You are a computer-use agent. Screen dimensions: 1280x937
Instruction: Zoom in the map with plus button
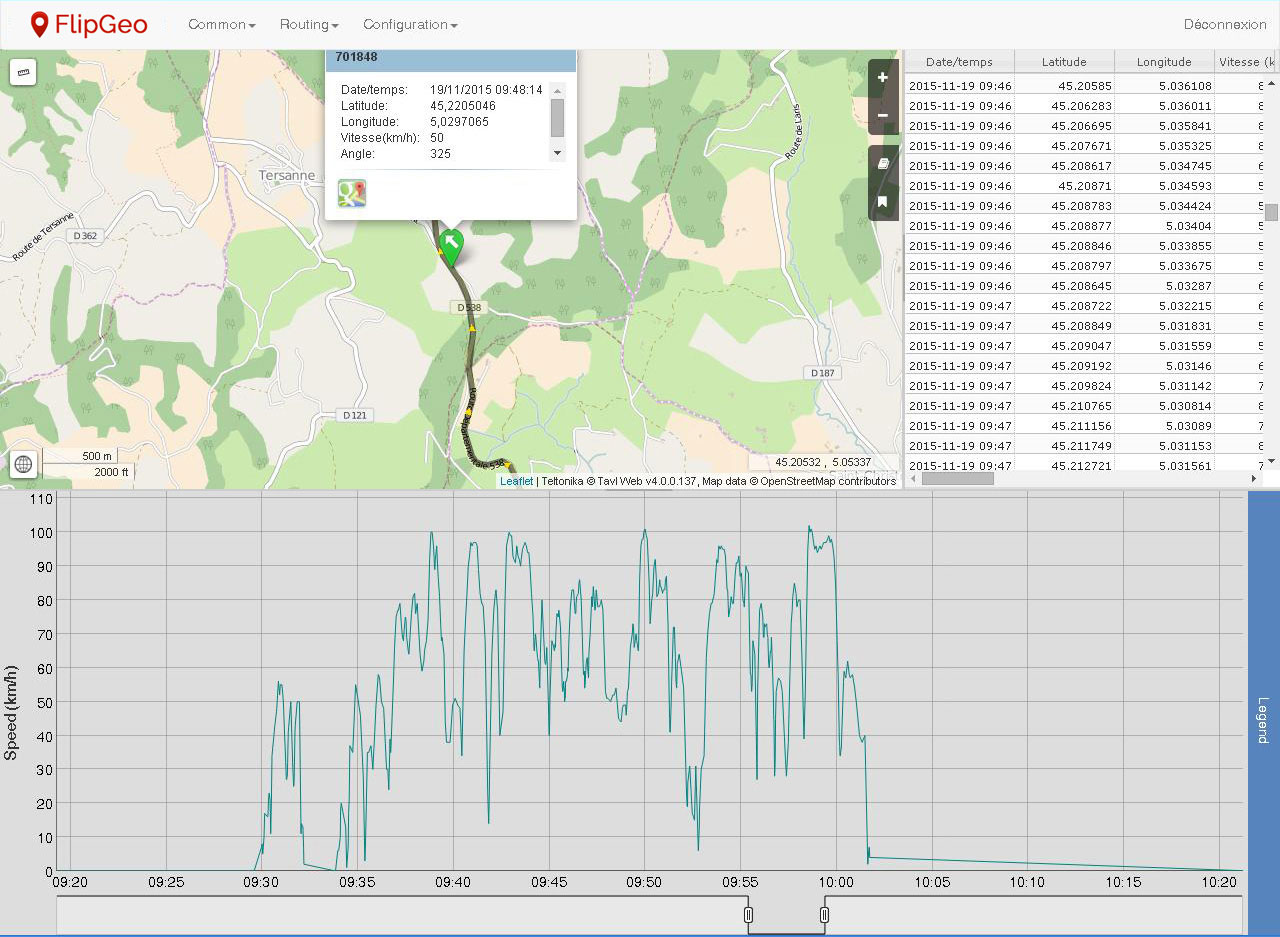(882, 78)
